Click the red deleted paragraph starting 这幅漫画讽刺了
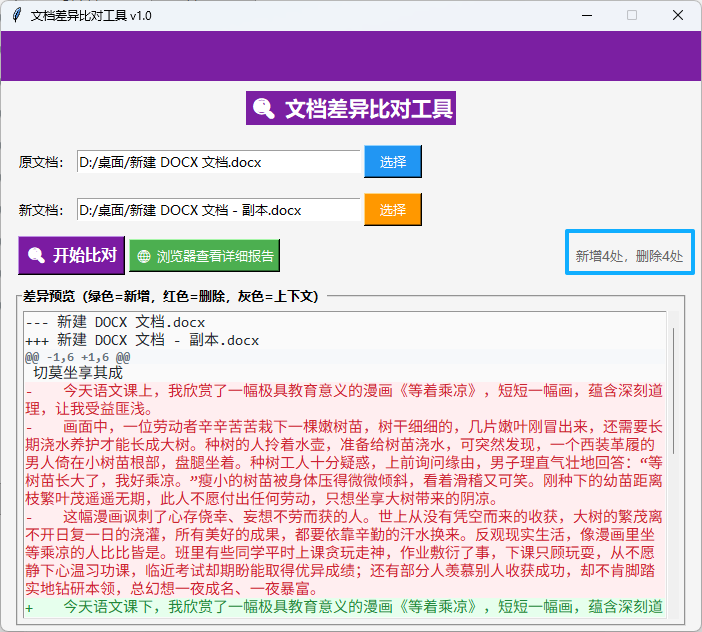Viewport: 702px width, 632px height. click(x=344, y=553)
